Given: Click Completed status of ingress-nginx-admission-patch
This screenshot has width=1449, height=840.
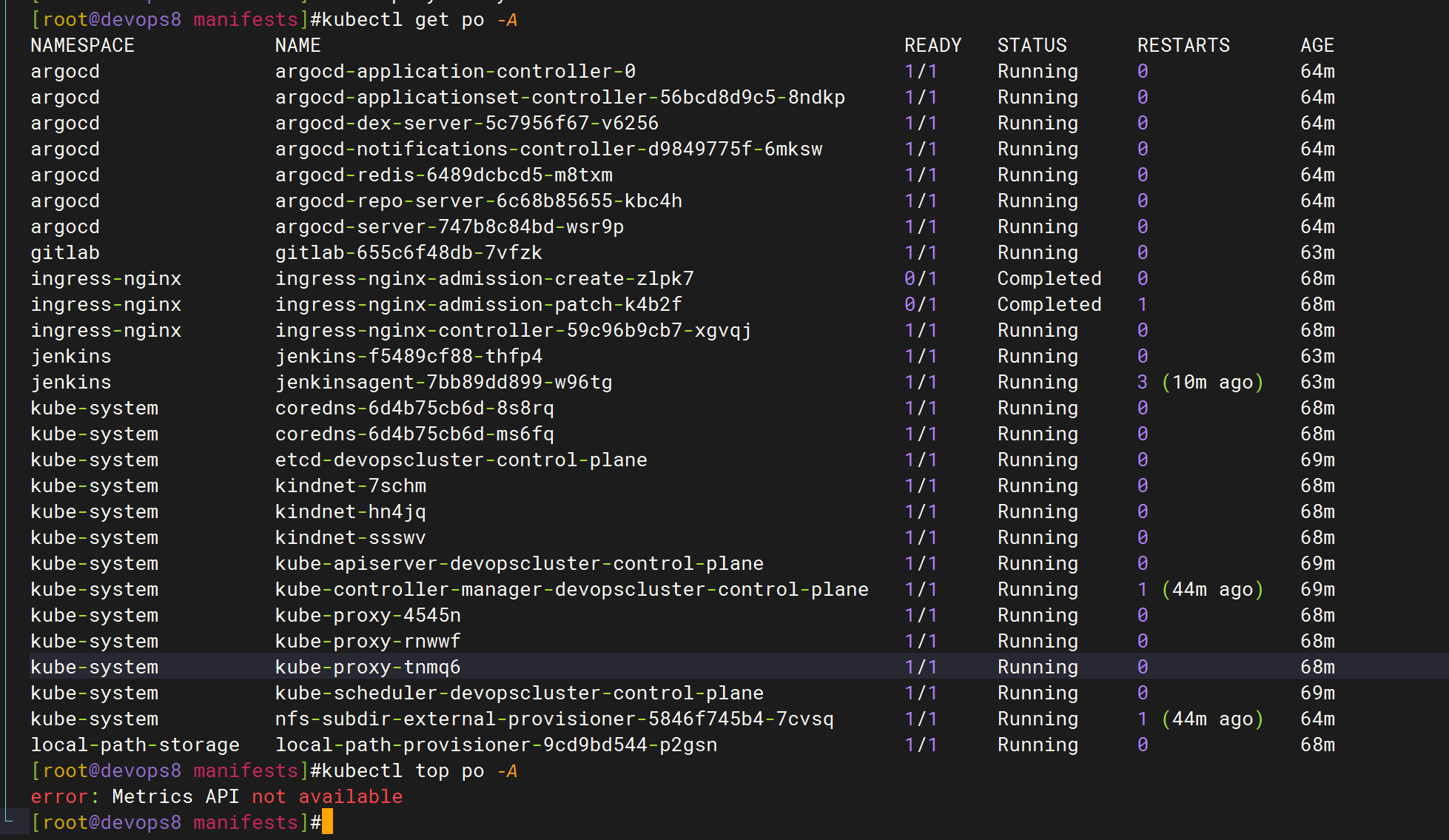Looking at the screenshot, I should point(1049,304).
